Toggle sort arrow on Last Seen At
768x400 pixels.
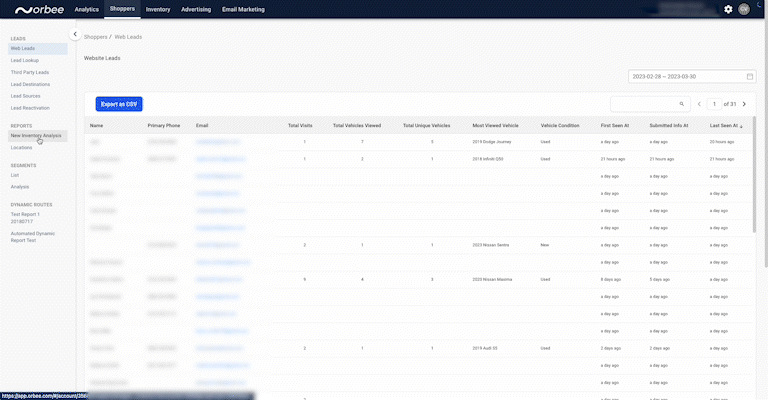(x=741, y=126)
